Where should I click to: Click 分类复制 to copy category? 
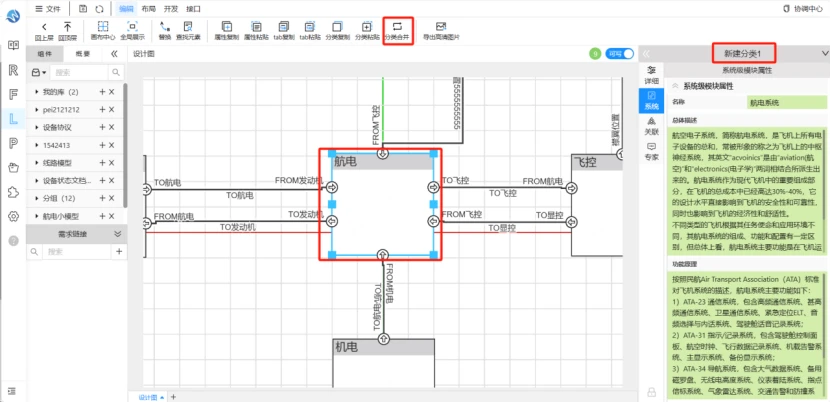(337, 31)
